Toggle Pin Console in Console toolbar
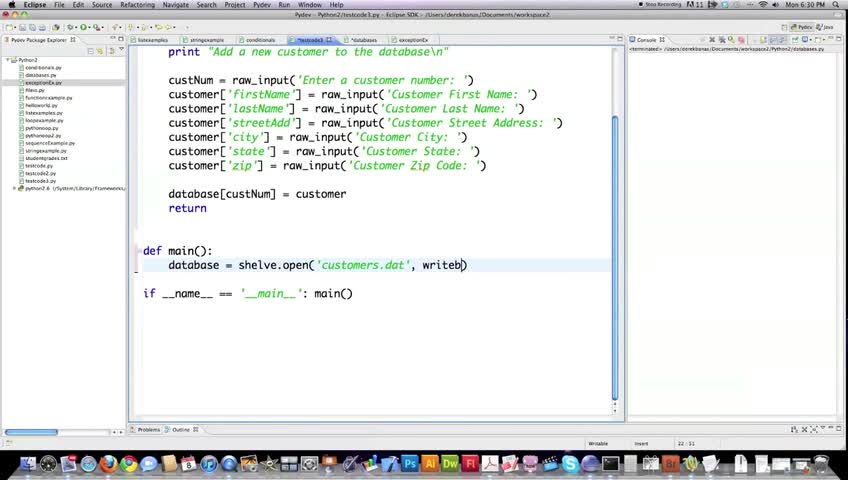This screenshot has width=848, height=480. [x=795, y=39]
